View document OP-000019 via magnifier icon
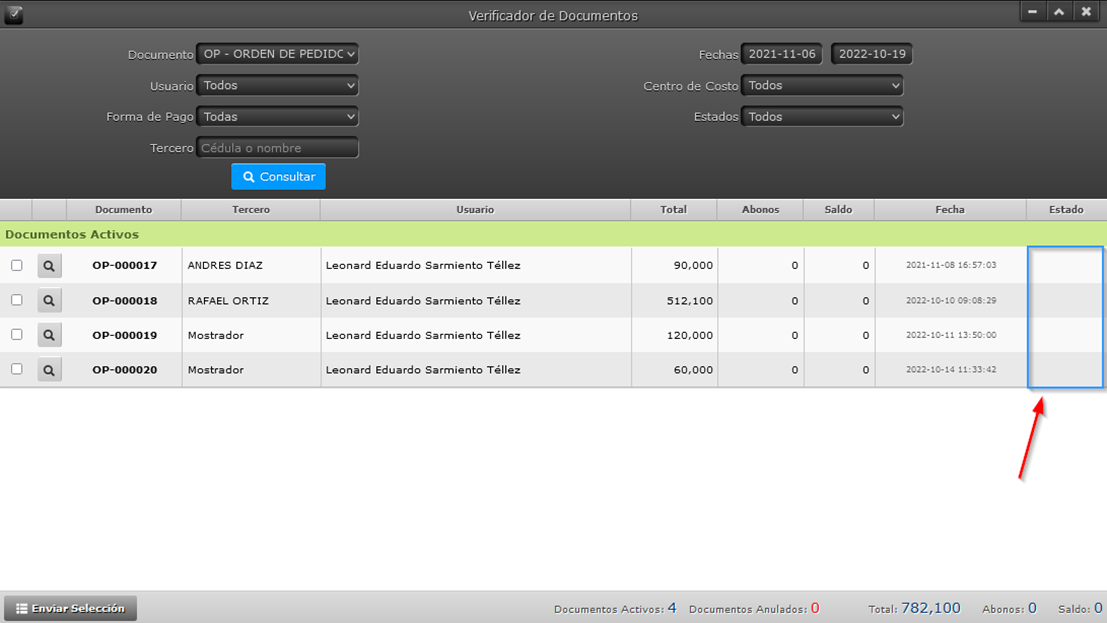 click(x=49, y=336)
